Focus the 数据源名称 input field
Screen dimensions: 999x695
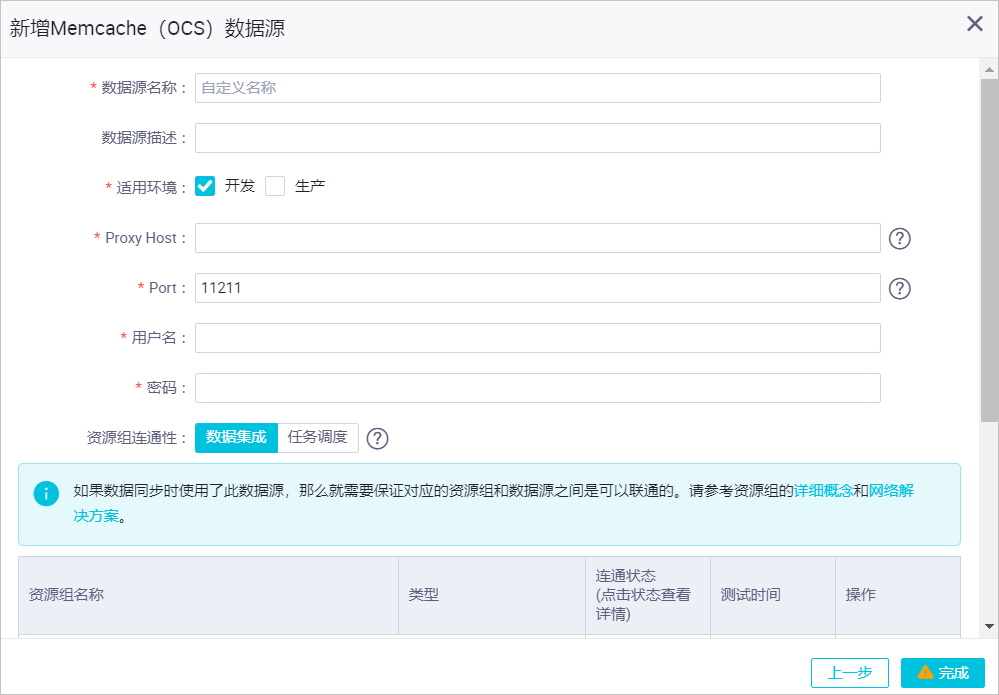coord(538,88)
